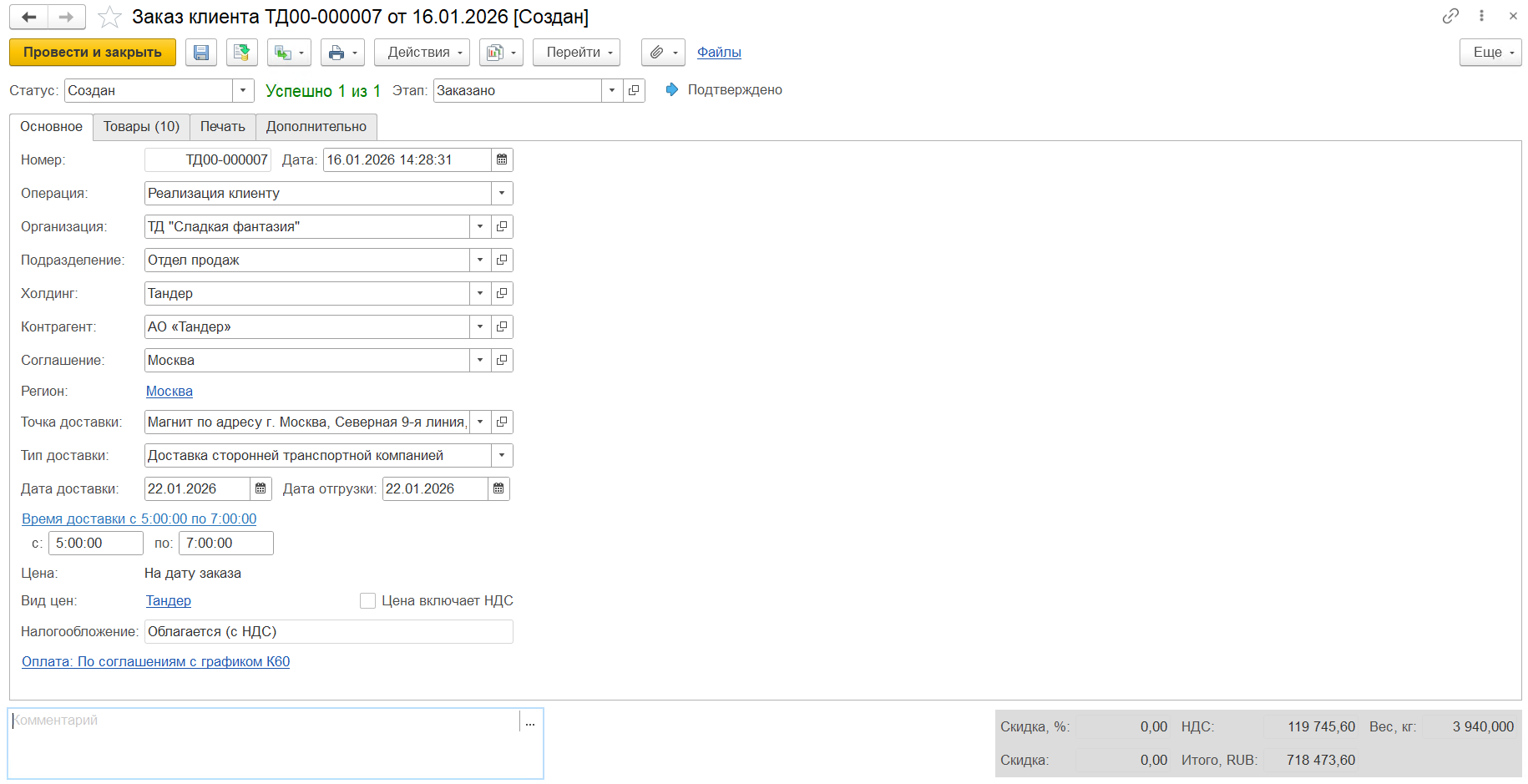This screenshot has height=784, width=1528.
Task: Open the Тип доставки dropdown
Action: [x=502, y=456]
